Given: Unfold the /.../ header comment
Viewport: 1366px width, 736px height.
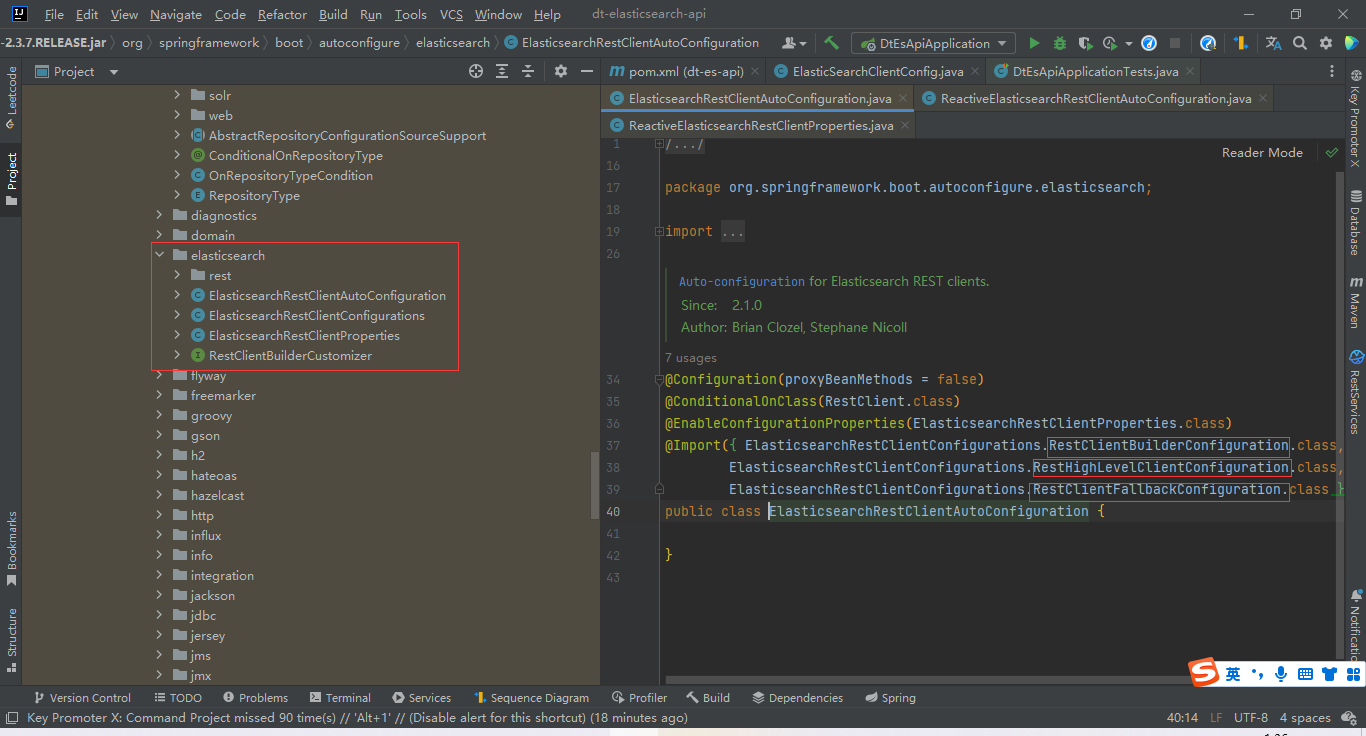Looking at the screenshot, I should click(685, 145).
